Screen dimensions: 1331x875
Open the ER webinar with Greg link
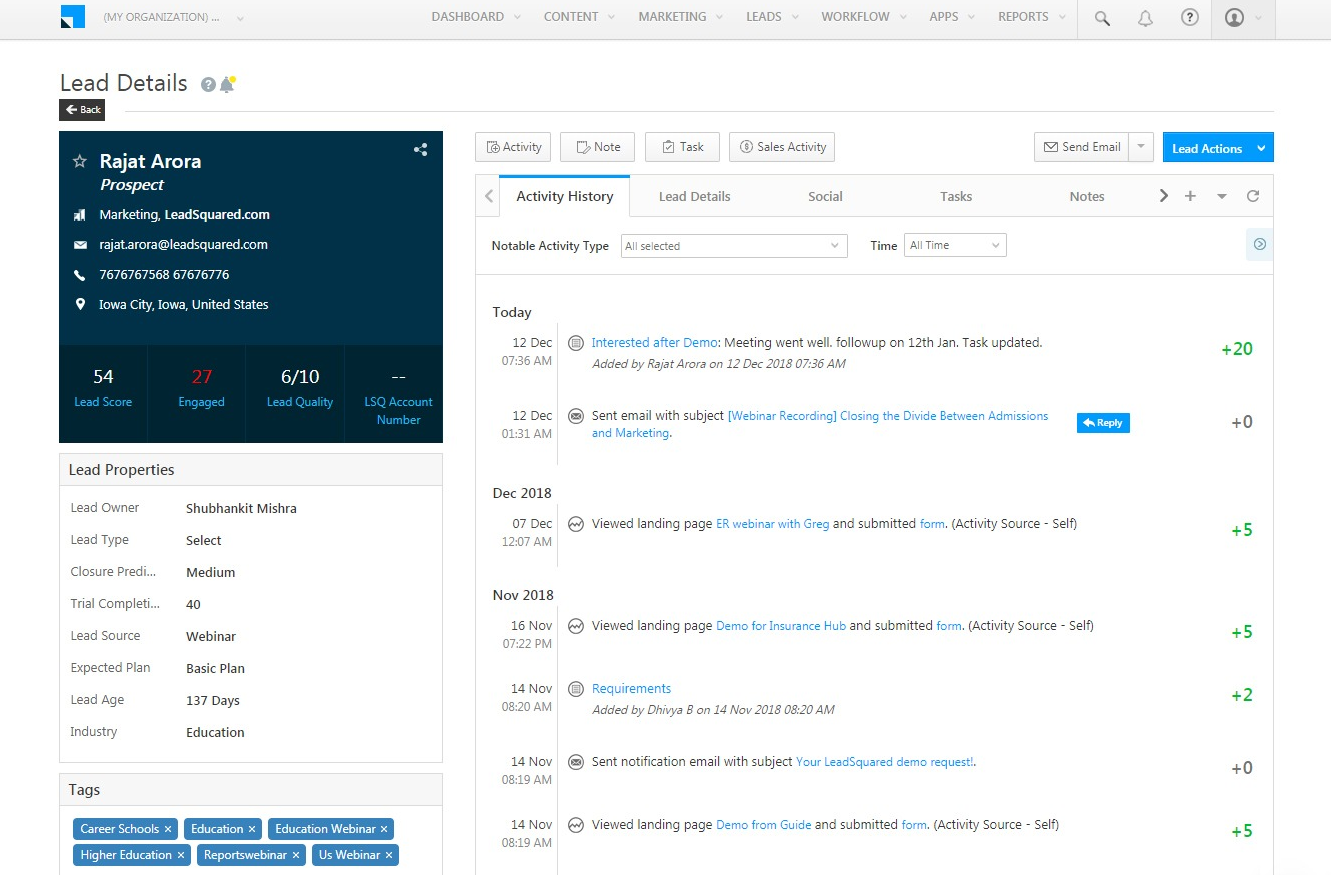tap(773, 524)
